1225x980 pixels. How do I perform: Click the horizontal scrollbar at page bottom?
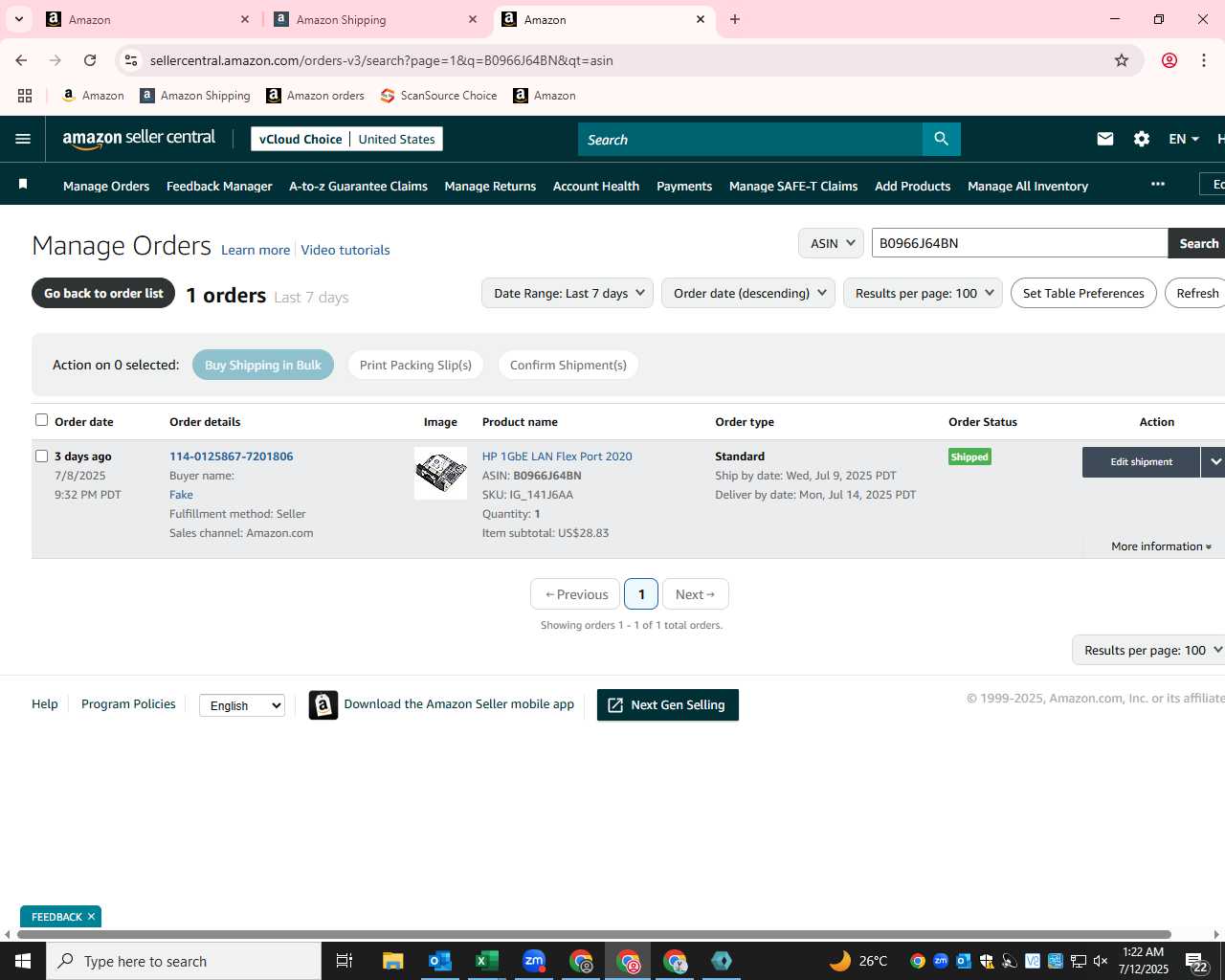[593, 934]
